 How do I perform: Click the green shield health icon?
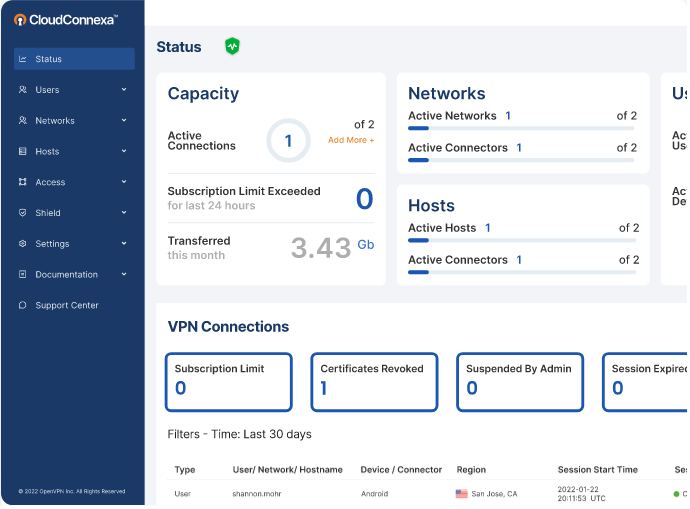(232, 46)
